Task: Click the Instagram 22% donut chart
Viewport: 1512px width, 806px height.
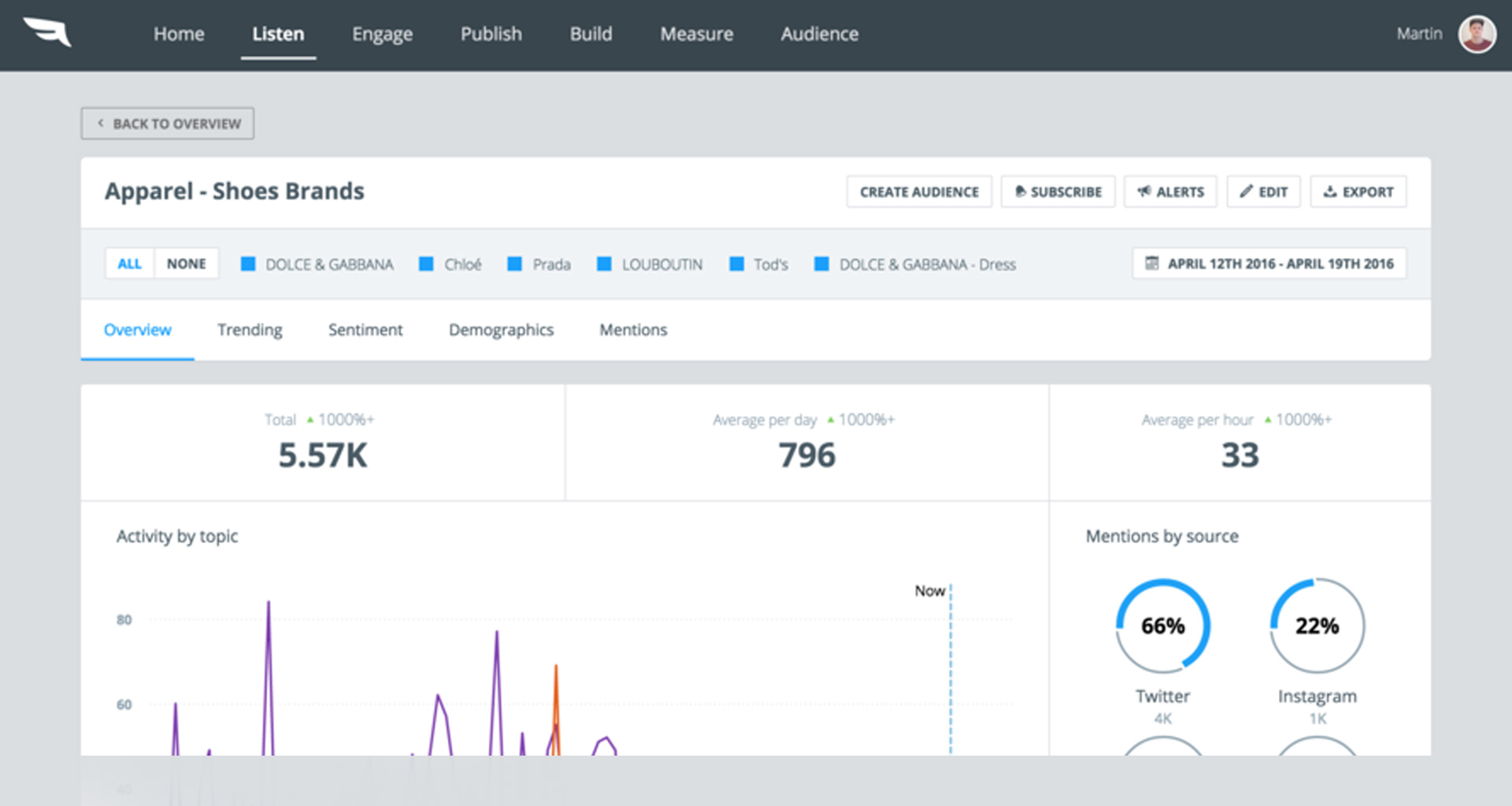Action: click(x=1317, y=626)
